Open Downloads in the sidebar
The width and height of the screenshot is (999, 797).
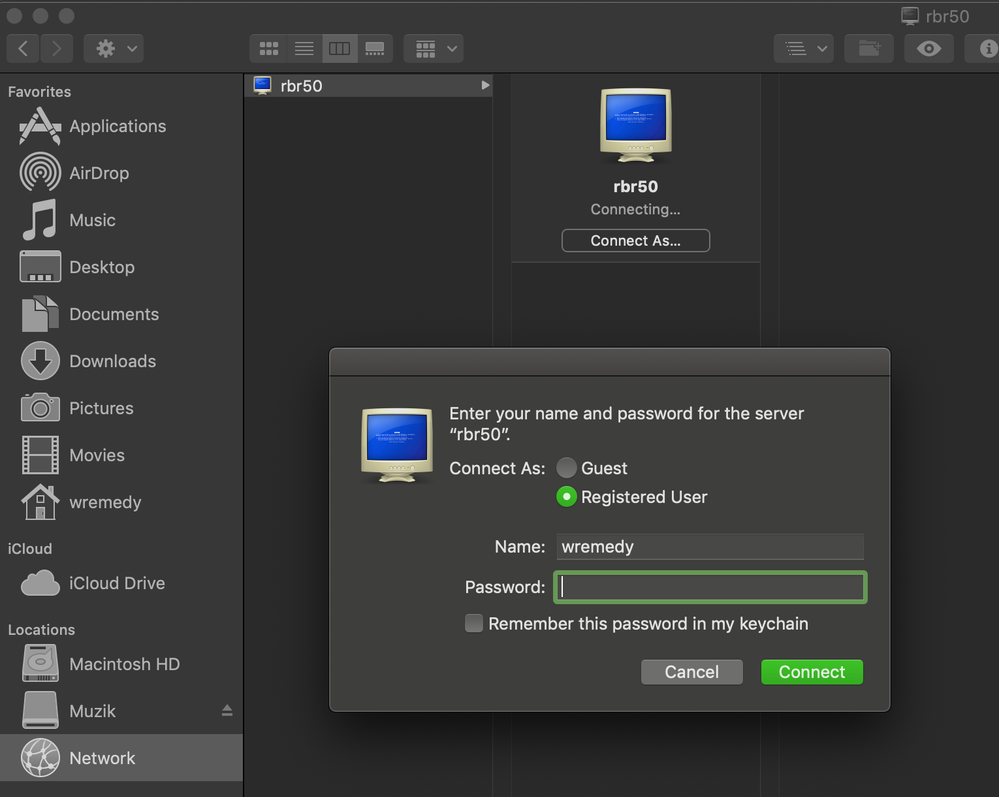point(112,361)
